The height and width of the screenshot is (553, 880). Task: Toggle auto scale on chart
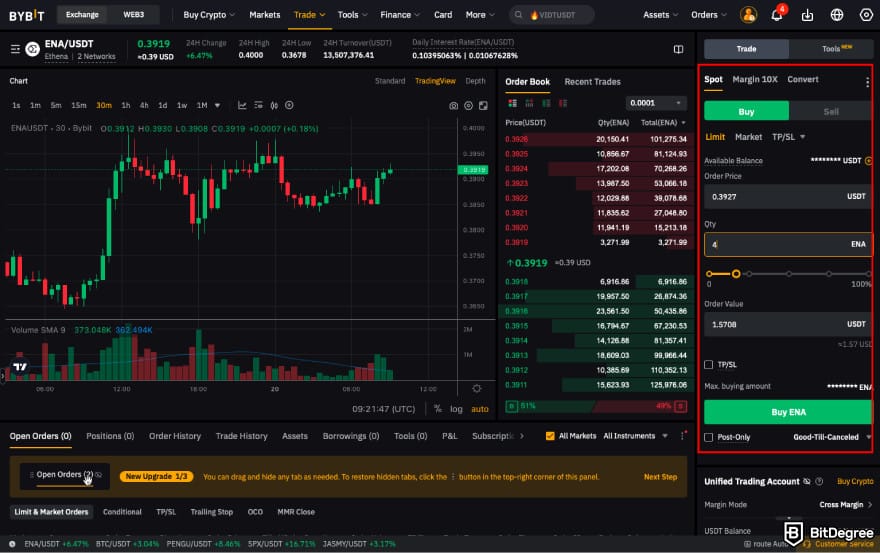coord(480,409)
